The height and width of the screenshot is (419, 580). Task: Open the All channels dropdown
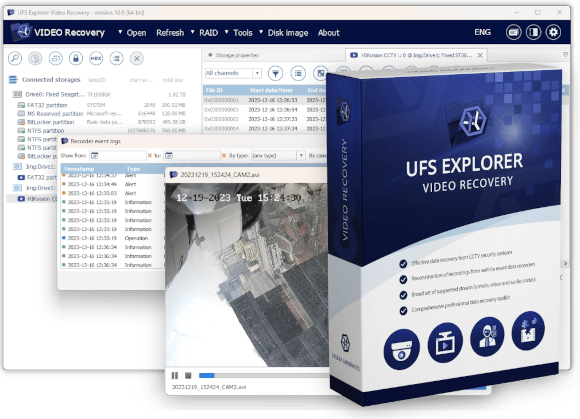[233, 73]
